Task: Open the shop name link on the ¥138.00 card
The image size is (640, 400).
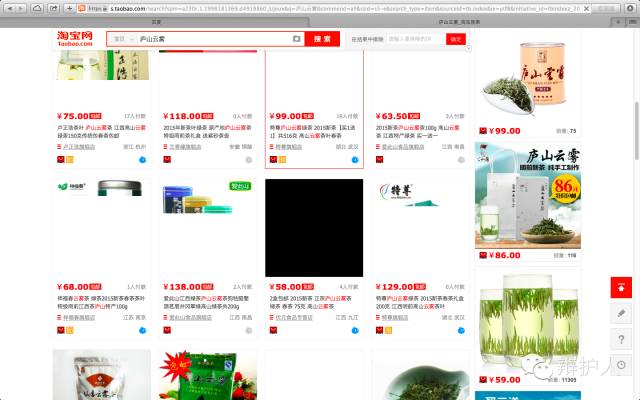Action: point(191,317)
